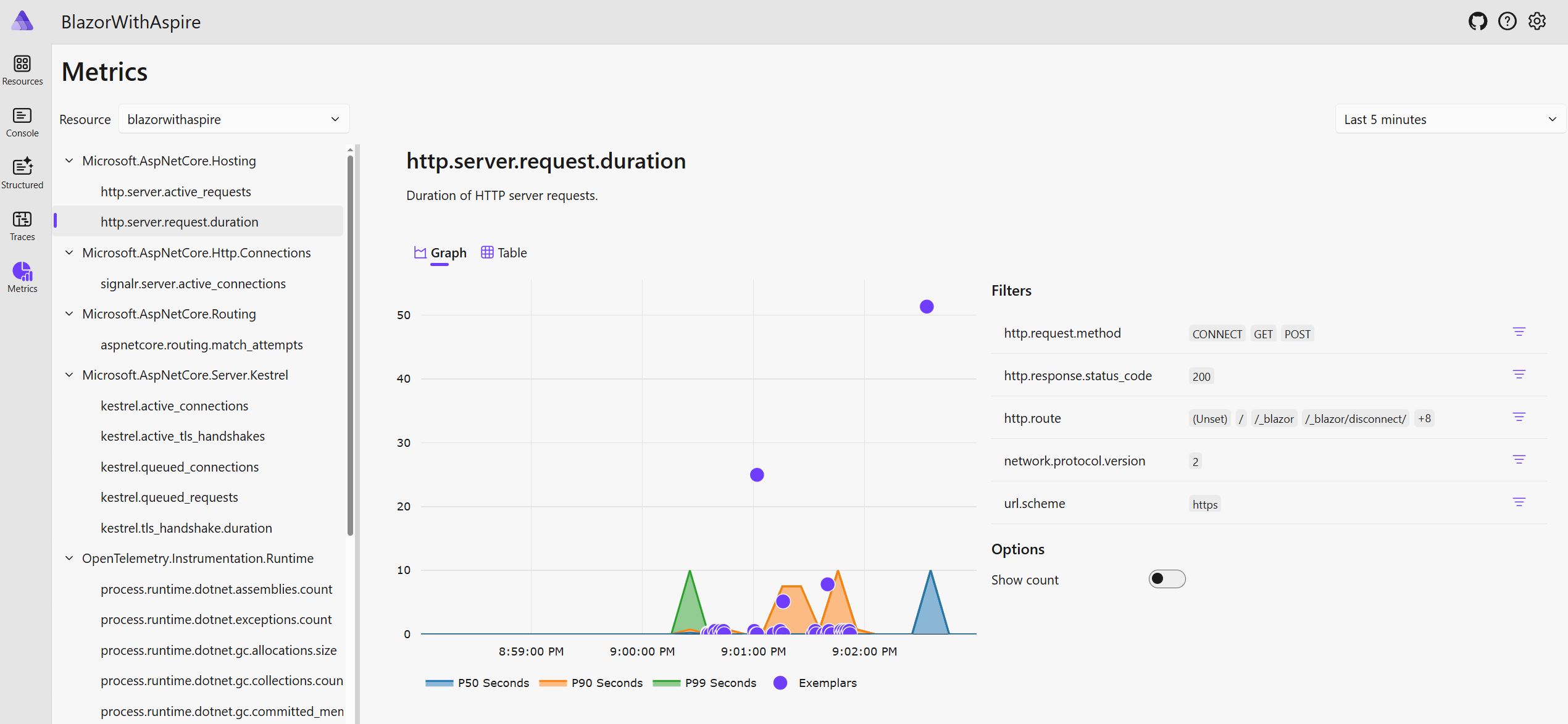The image size is (1568, 724).
Task: Switch to the Table tab
Action: [x=504, y=253]
